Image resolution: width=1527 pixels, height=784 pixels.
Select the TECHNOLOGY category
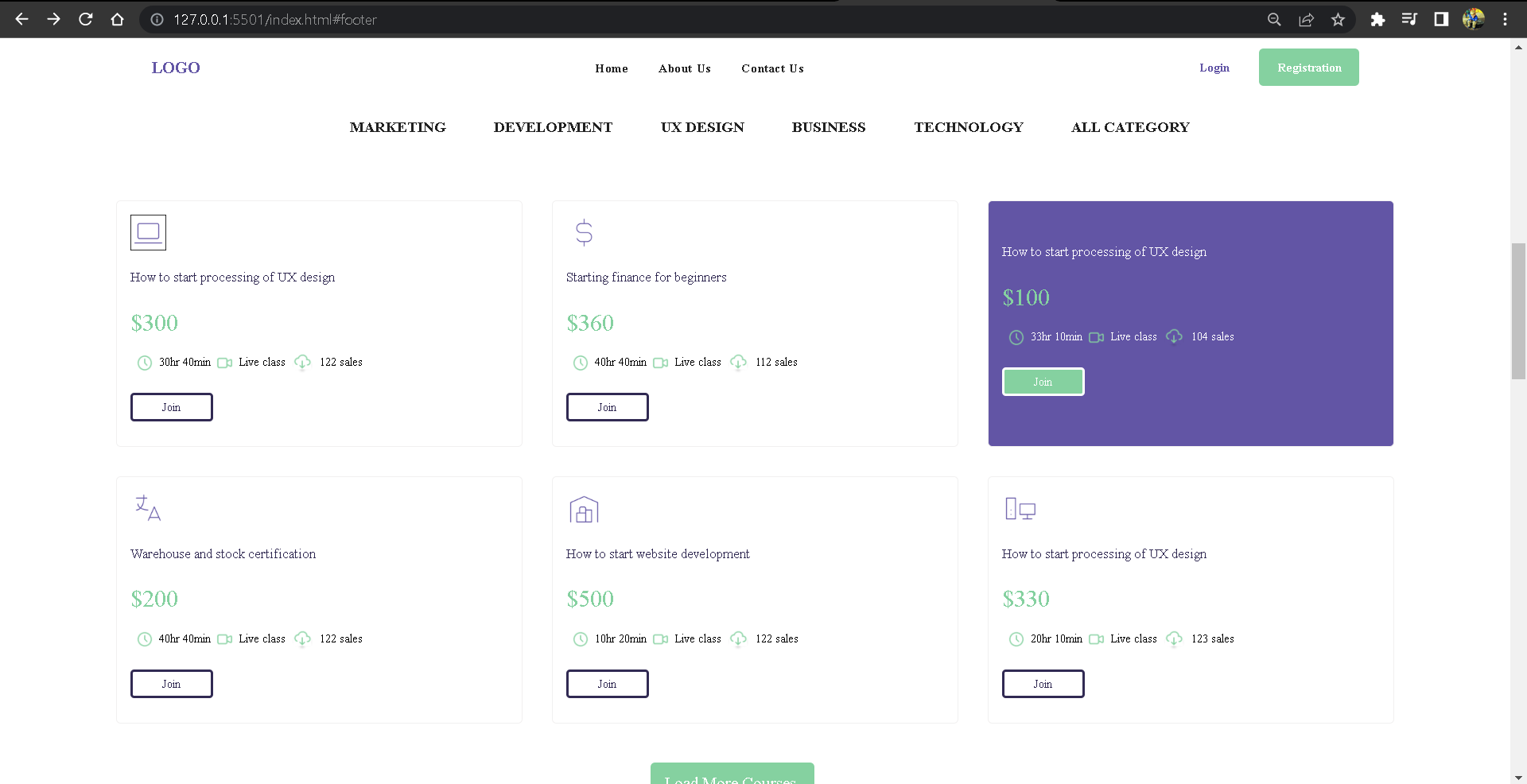pyautogui.click(x=969, y=127)
